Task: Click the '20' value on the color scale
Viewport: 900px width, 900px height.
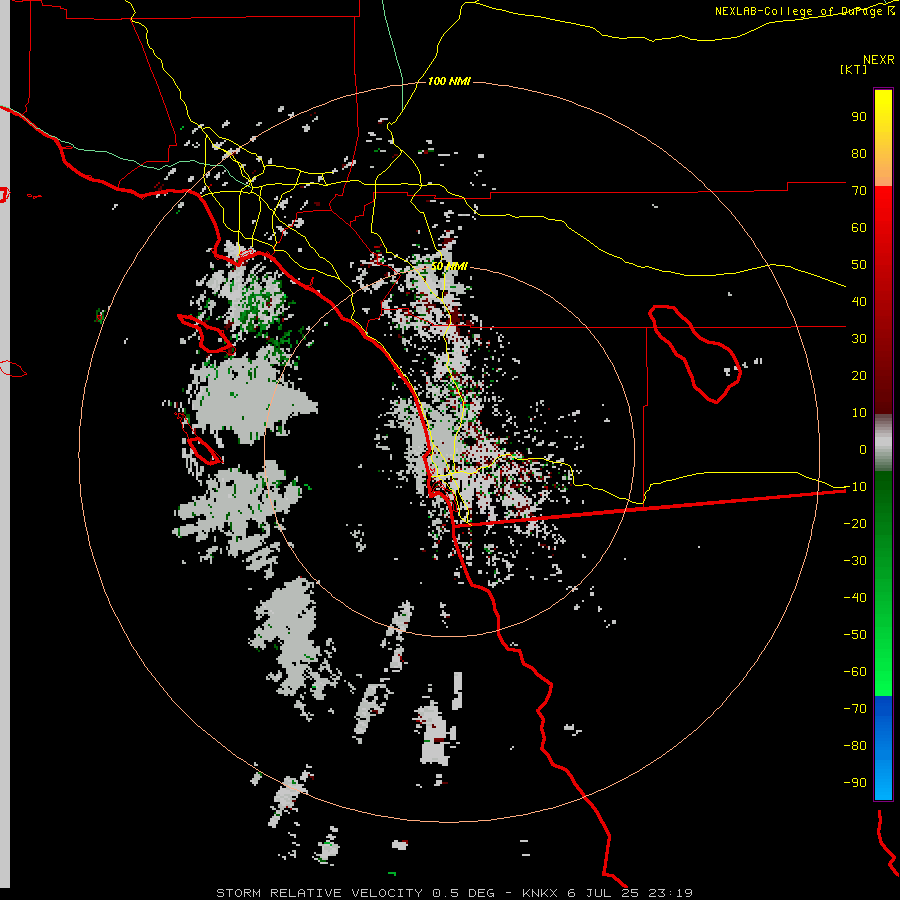Action: (x=859, y=375)
